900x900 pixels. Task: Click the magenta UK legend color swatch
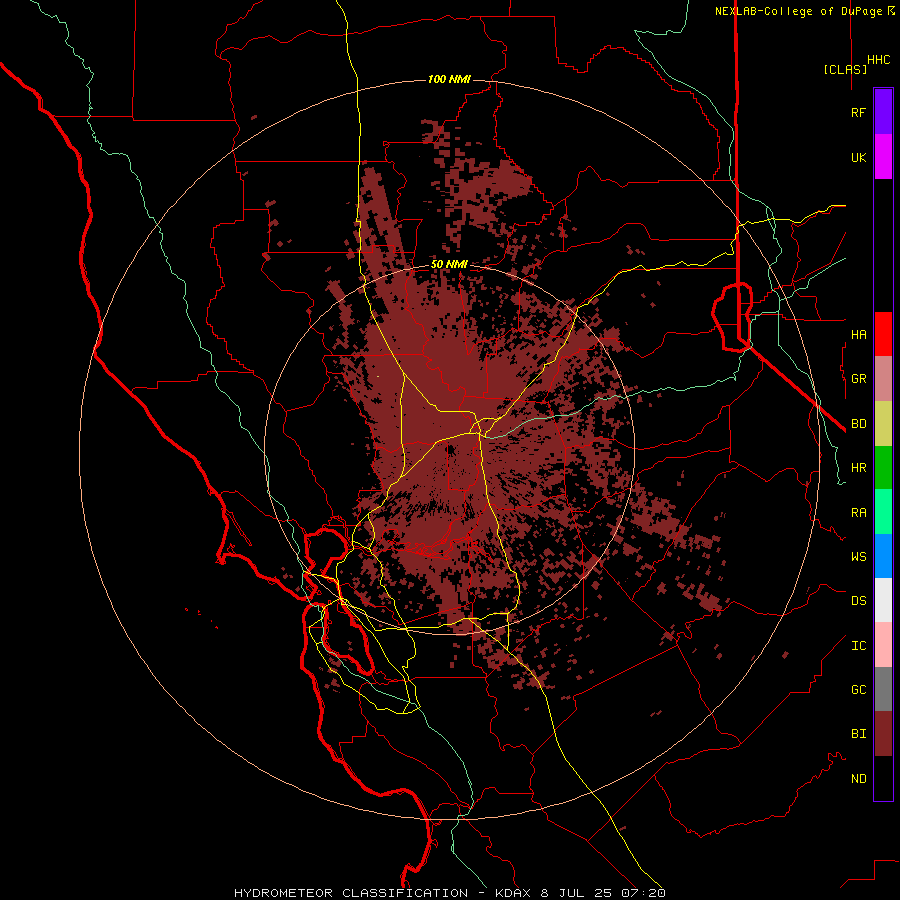click(x=883, y=157)
